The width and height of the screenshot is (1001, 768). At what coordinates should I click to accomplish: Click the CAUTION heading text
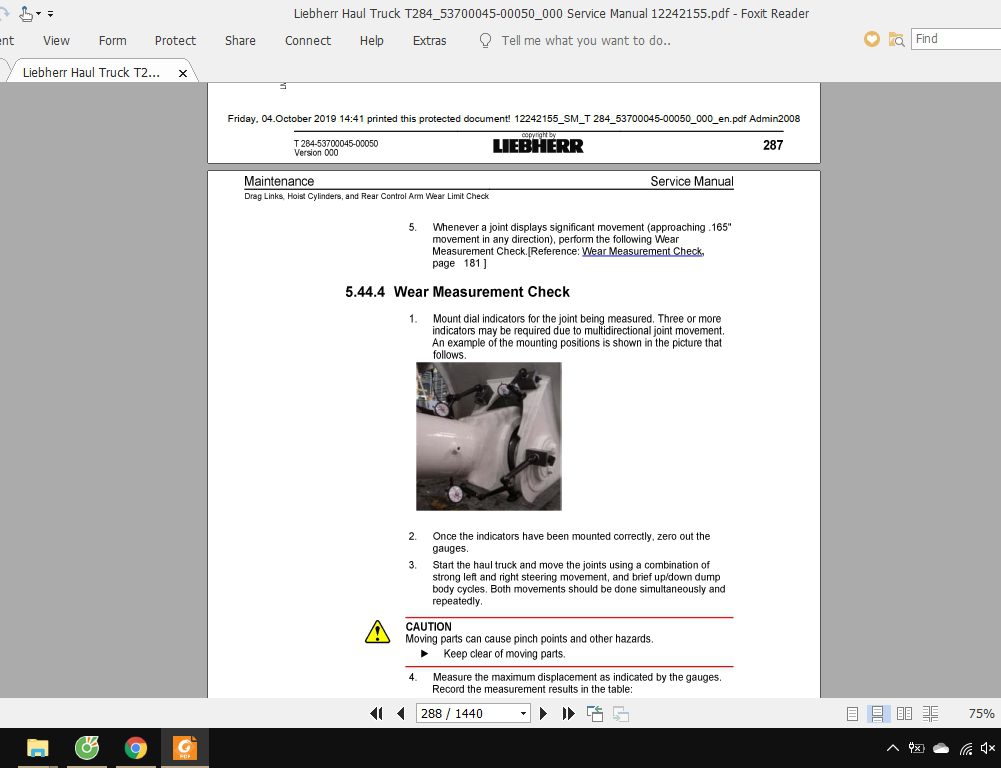tap(428, 627)
